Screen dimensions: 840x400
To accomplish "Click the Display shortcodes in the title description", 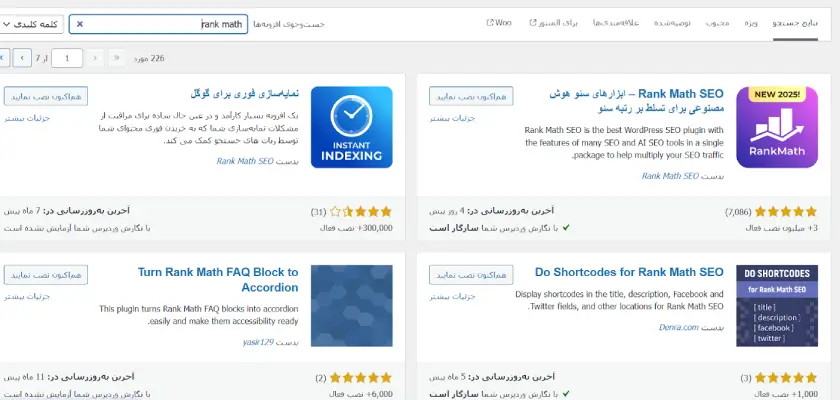I will [619, 300].
